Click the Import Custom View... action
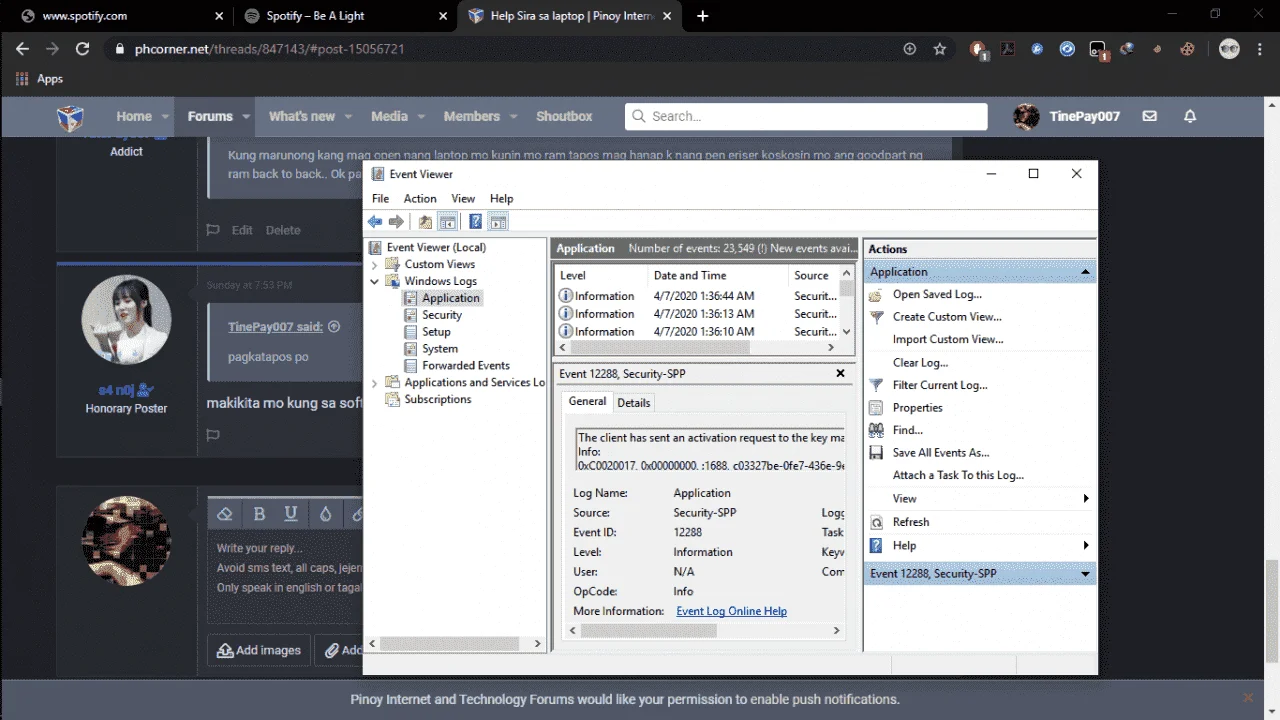 [948, 340]
